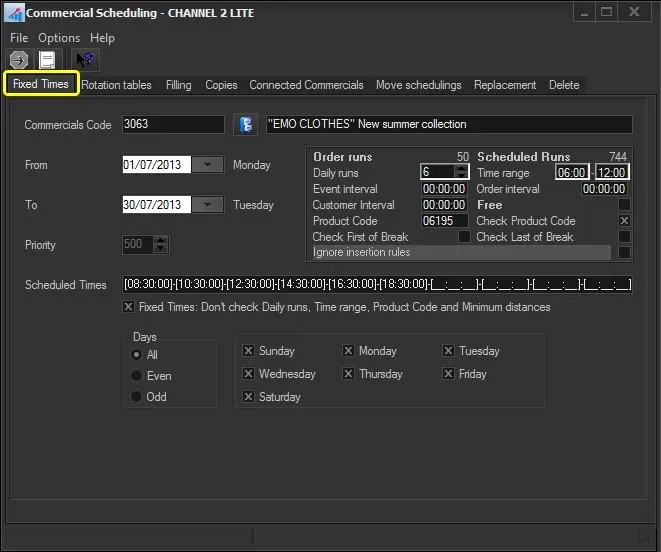Click the document report toolbar icon
The height and width of the screenshot is (552, 661).
pyautogui.click(x=47, y=60)
